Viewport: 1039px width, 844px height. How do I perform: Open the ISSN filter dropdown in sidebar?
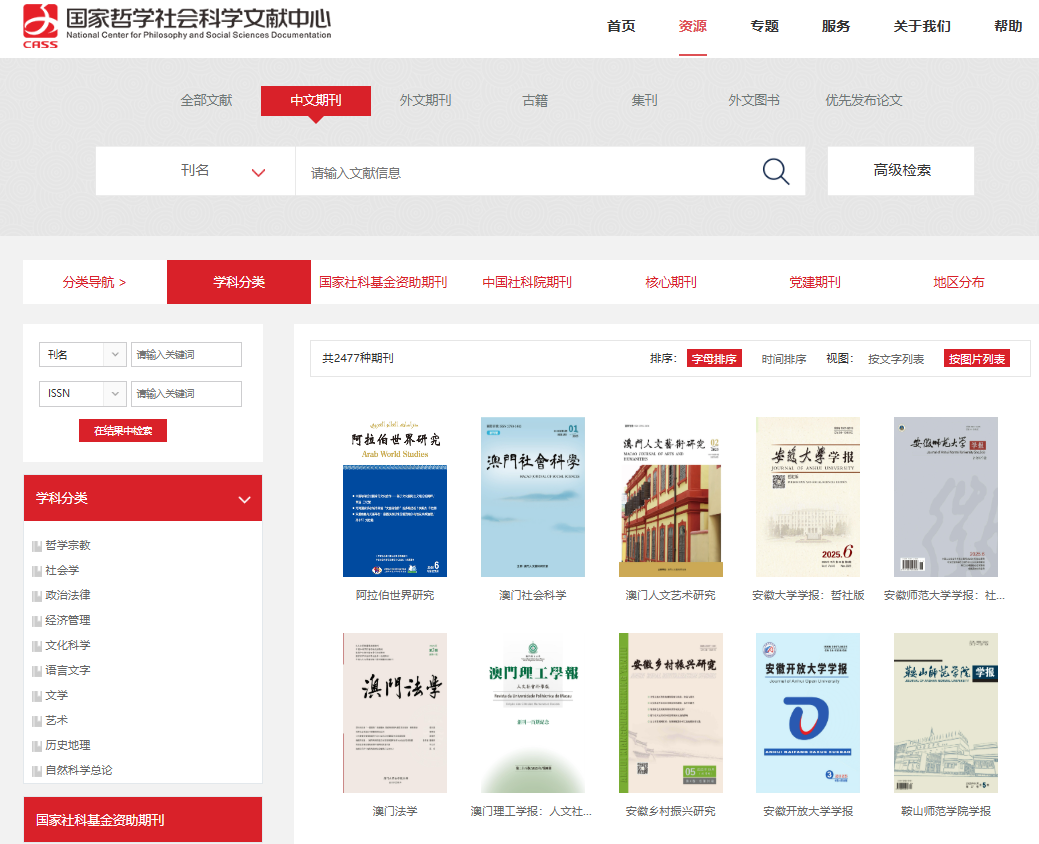coord(83,394)
